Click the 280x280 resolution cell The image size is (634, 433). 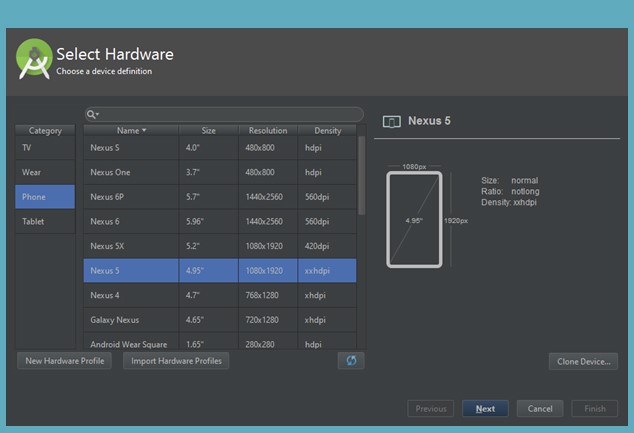point(268,342)
